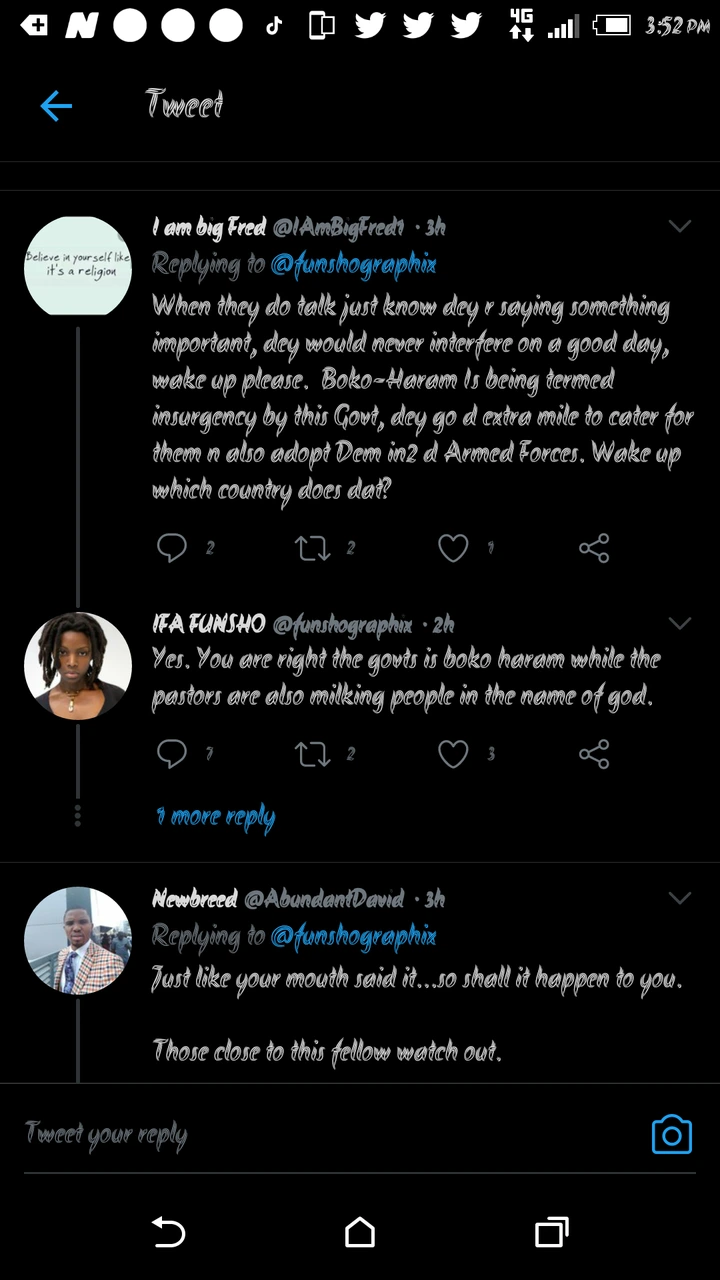Retweet IFA FUNSHO's tweet

[313, 754]
